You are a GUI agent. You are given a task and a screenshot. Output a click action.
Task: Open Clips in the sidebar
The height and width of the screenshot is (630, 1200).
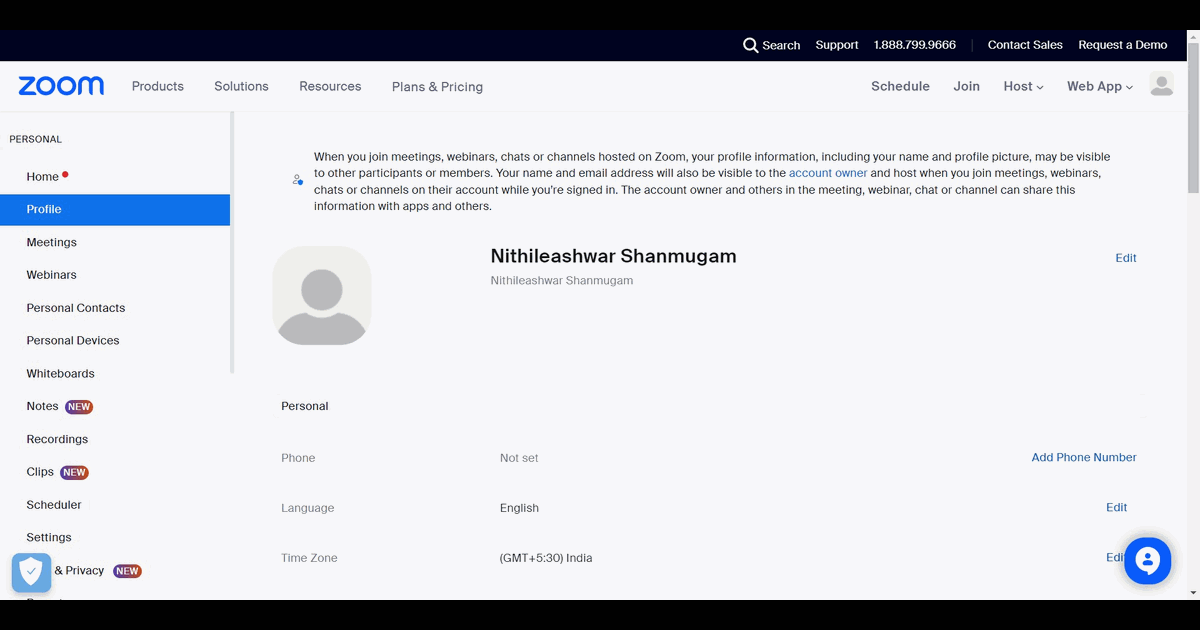40,472
